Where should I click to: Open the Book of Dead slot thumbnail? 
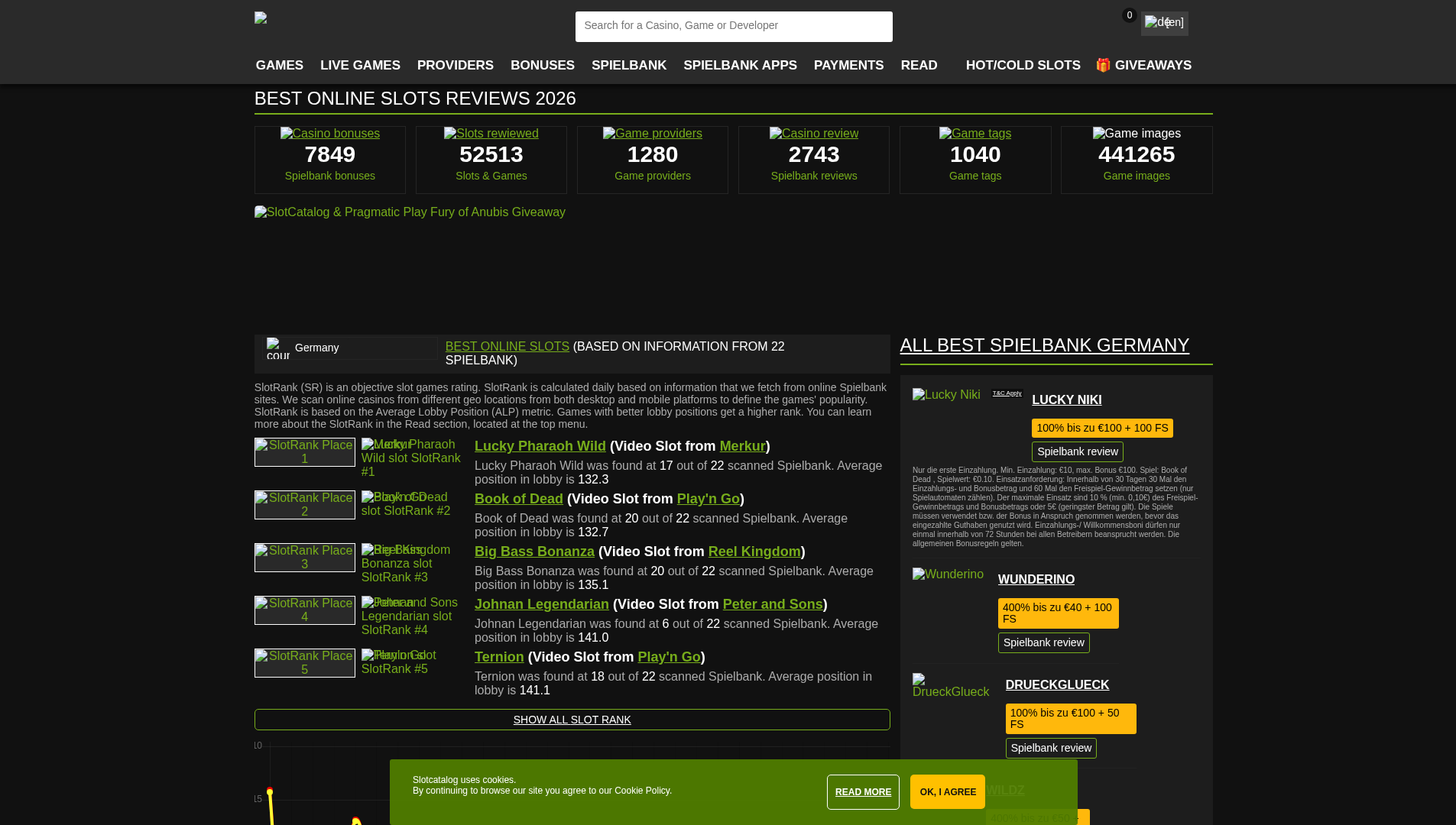(412, 504)
